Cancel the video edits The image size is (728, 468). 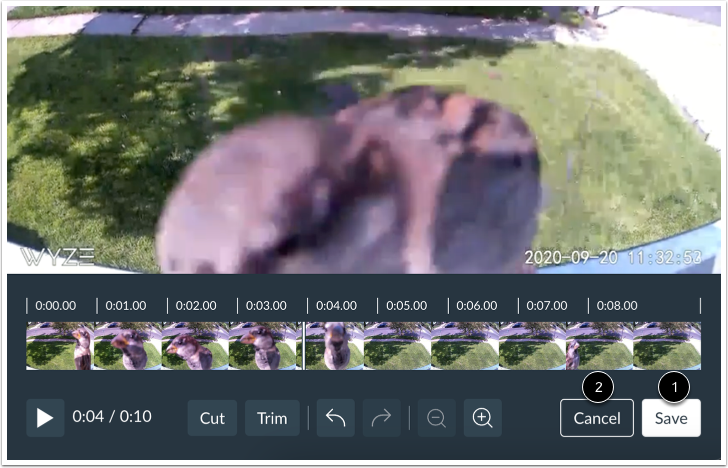597,418
